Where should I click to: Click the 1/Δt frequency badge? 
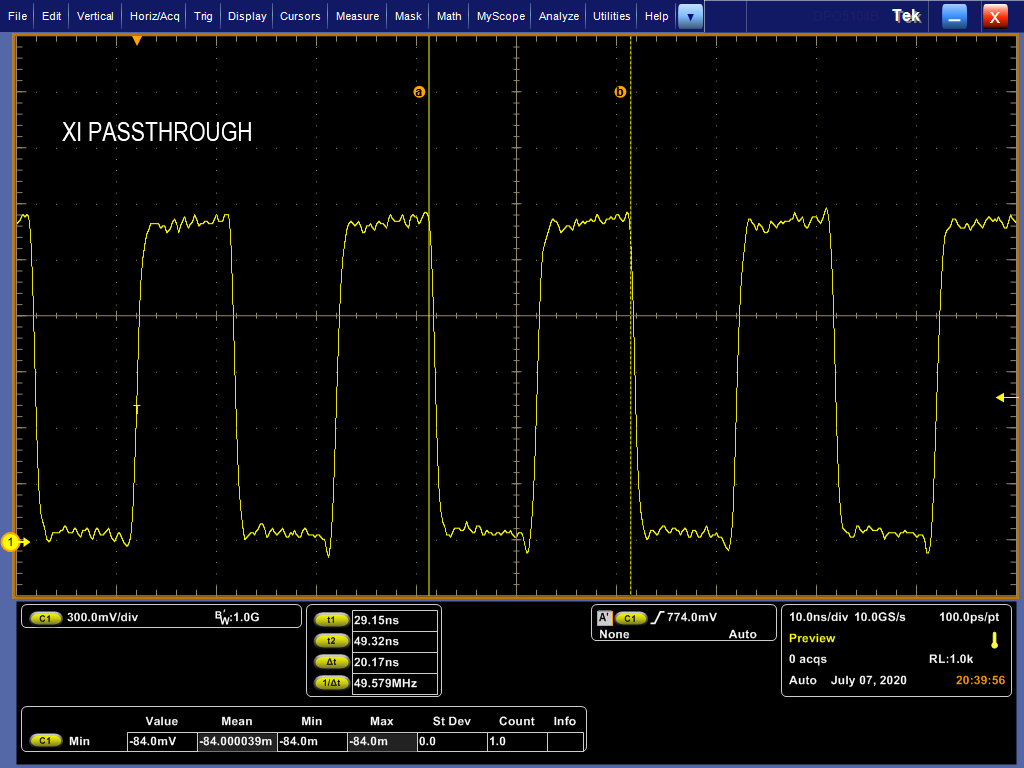331,682
